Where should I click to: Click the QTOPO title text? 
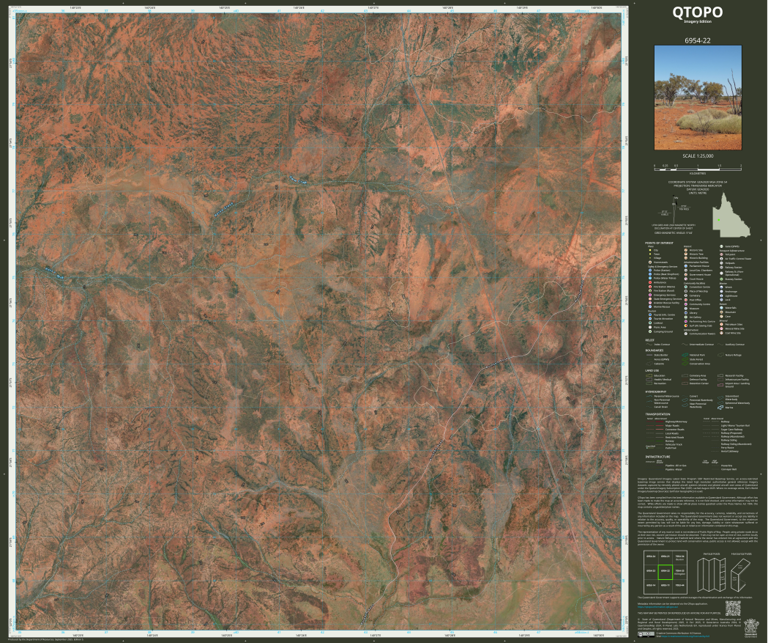click(697, 12)
